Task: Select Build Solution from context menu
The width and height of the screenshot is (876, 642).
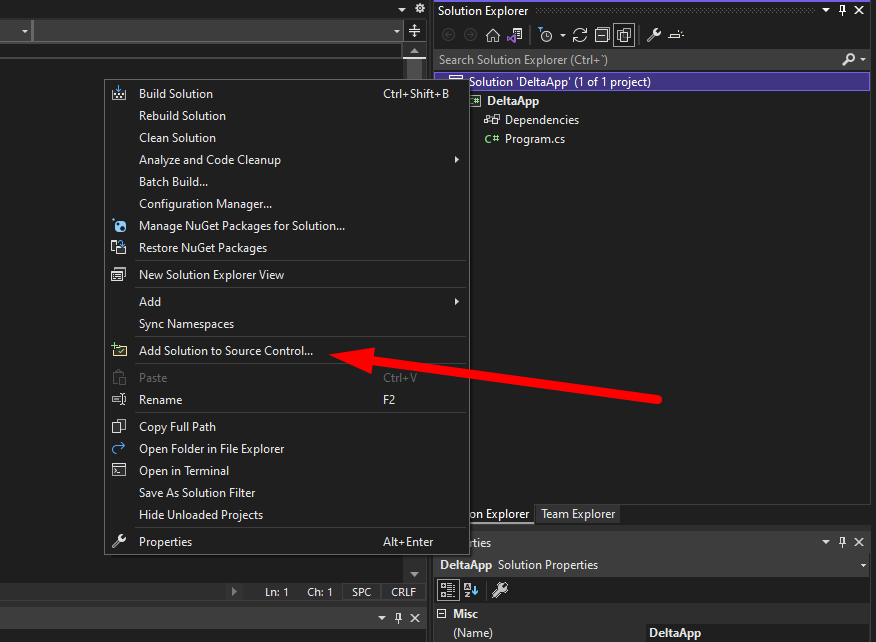Action: 176,94
